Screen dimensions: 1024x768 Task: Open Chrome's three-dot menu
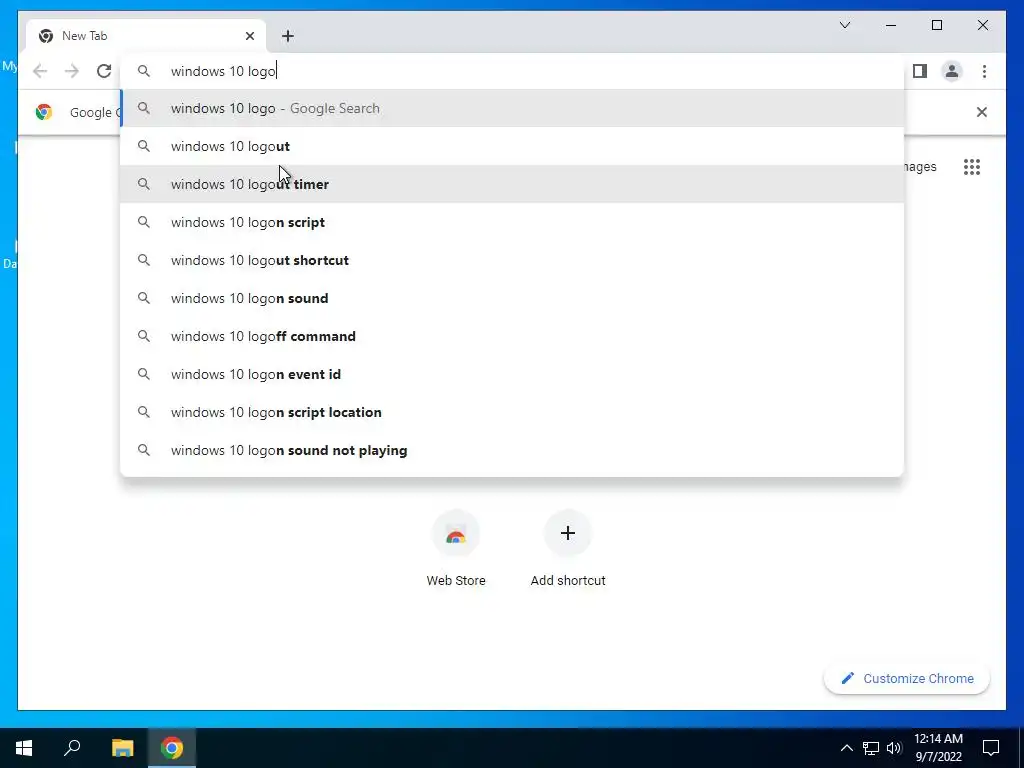[984, 71]
